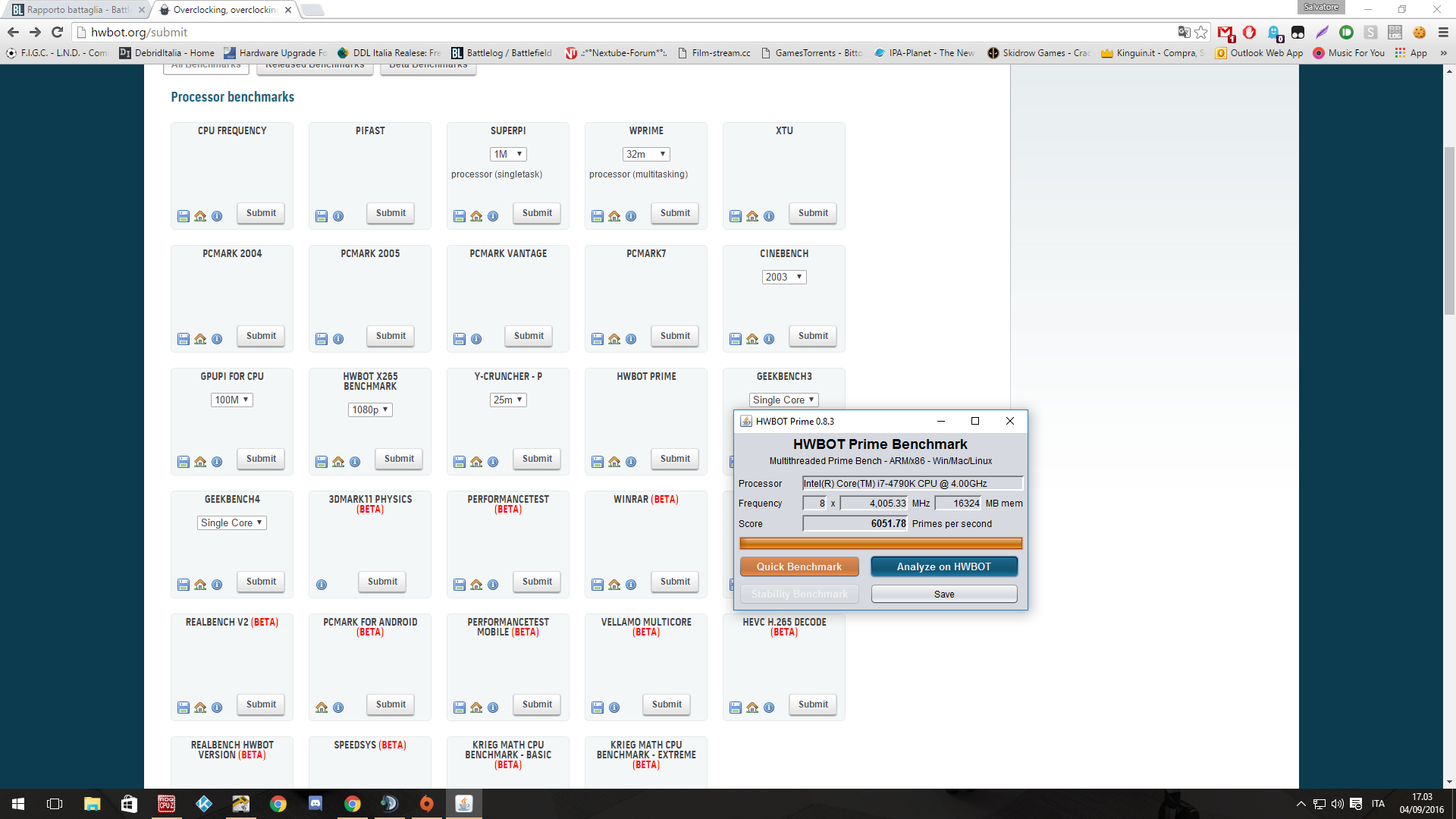Image resolution: width=1456 pixels, height=819 pixels.
Task: Click the bookmark star in the address bar
Action: pos(1201,32)
